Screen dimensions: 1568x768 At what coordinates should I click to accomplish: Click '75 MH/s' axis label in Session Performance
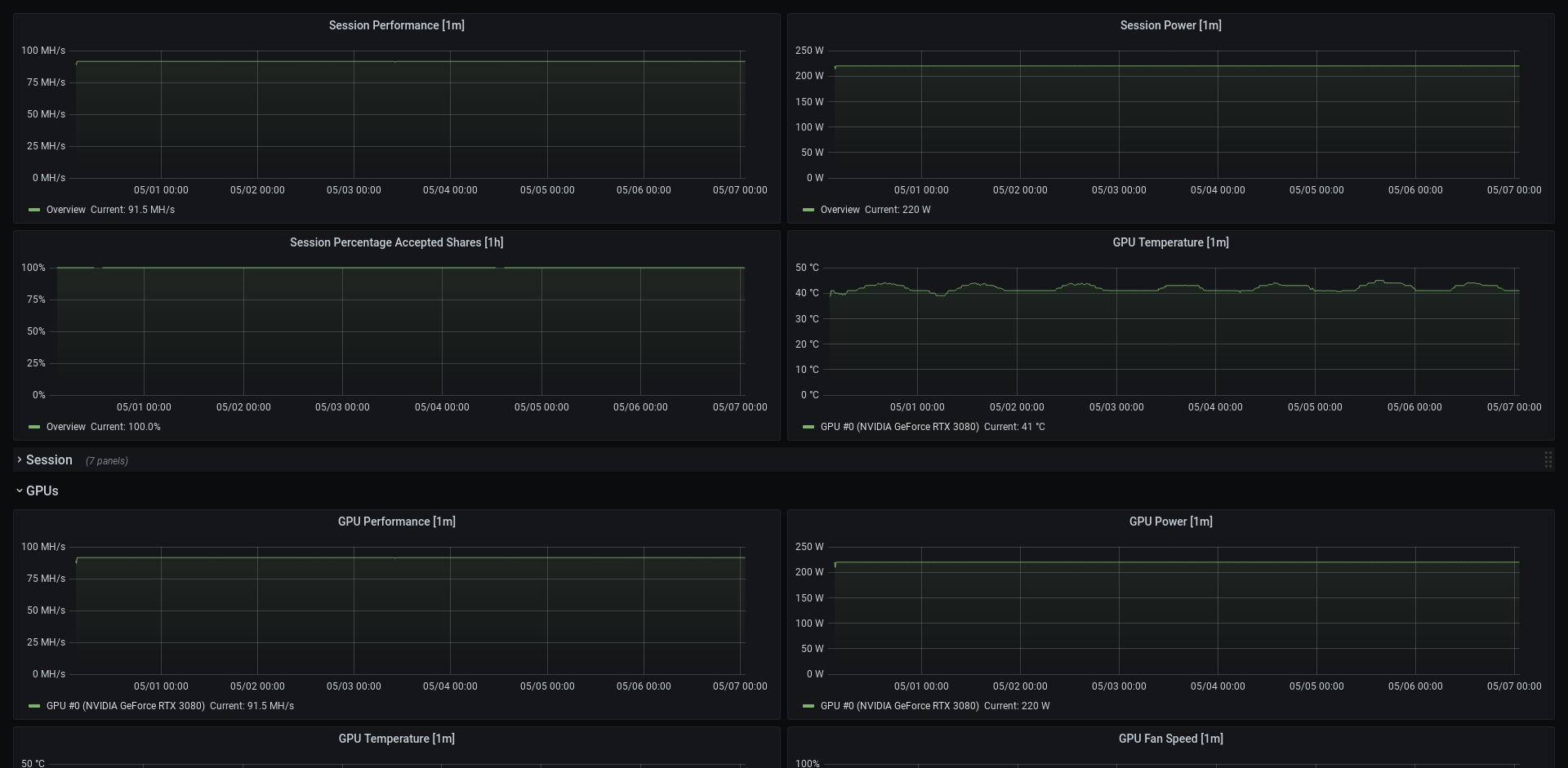point(46,82)
